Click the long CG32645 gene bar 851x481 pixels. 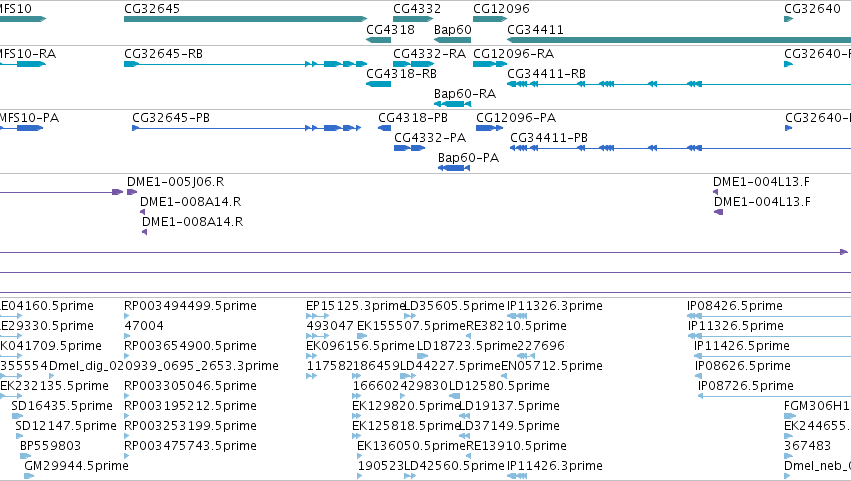[246, 19]
